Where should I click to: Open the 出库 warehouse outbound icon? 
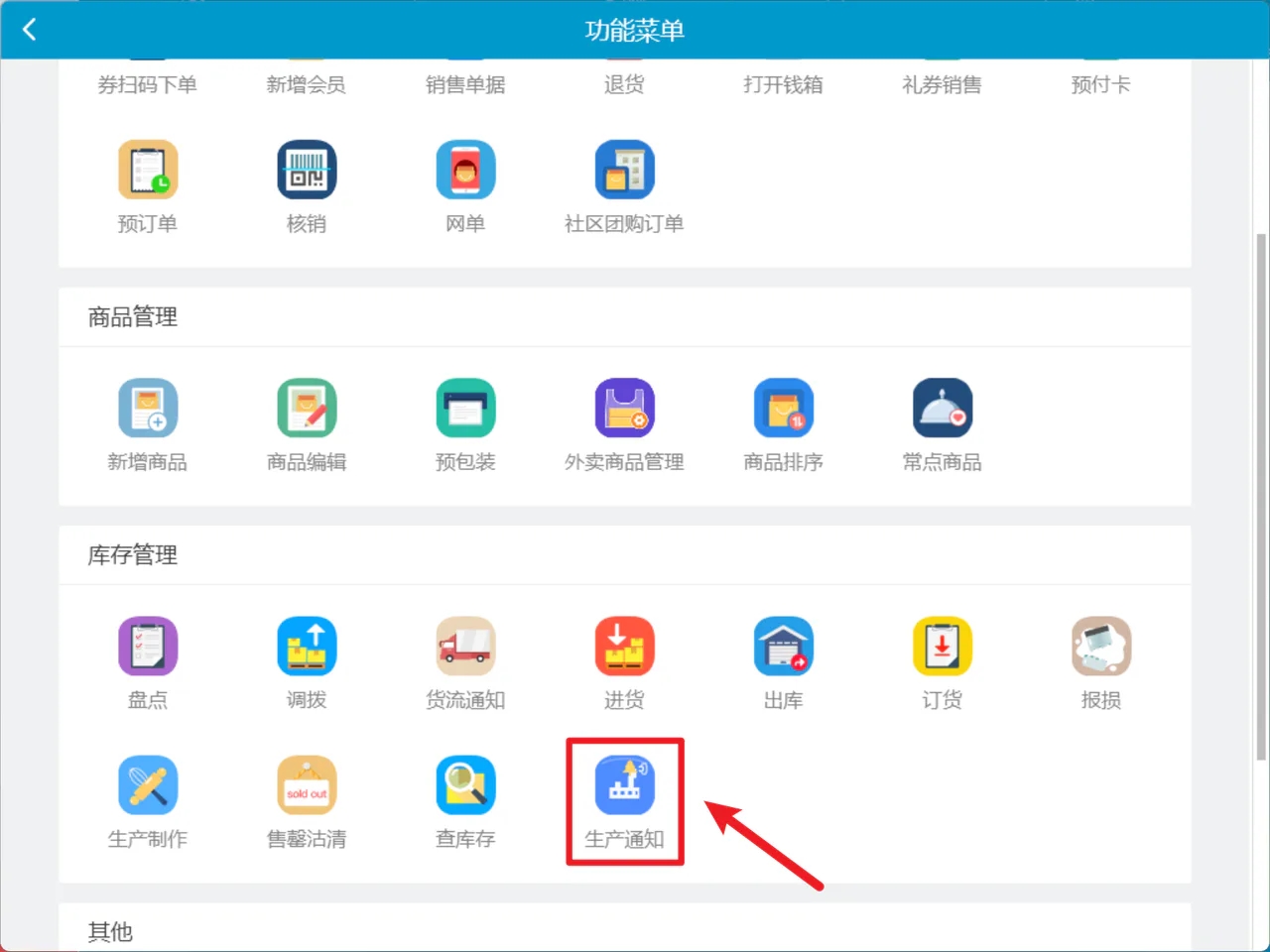coord(783,646)
